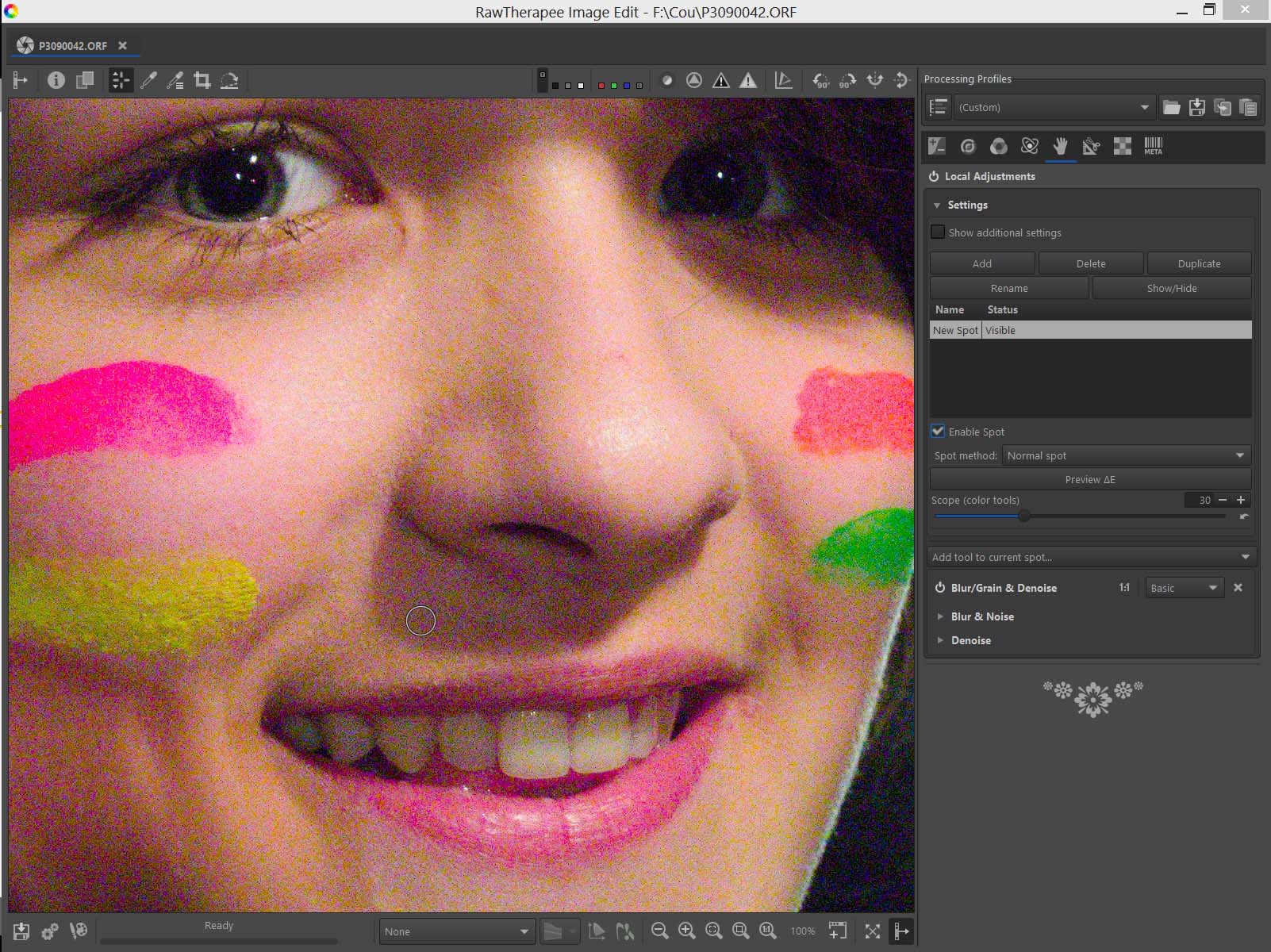Click the Duplicate spot button
The width and height of the screenshot is (1271, 952).
[1199, 263]
